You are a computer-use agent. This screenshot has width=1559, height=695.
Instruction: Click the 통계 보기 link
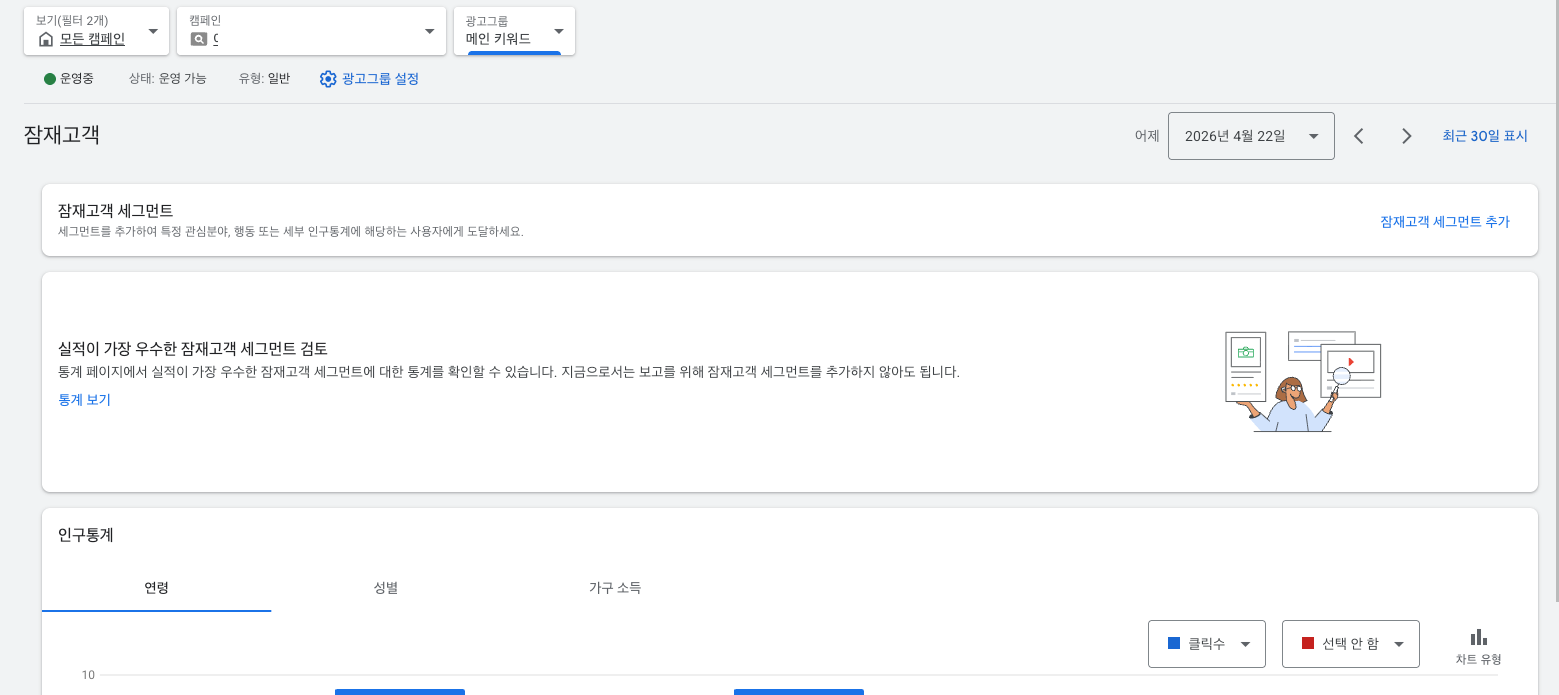coord(84,399)
